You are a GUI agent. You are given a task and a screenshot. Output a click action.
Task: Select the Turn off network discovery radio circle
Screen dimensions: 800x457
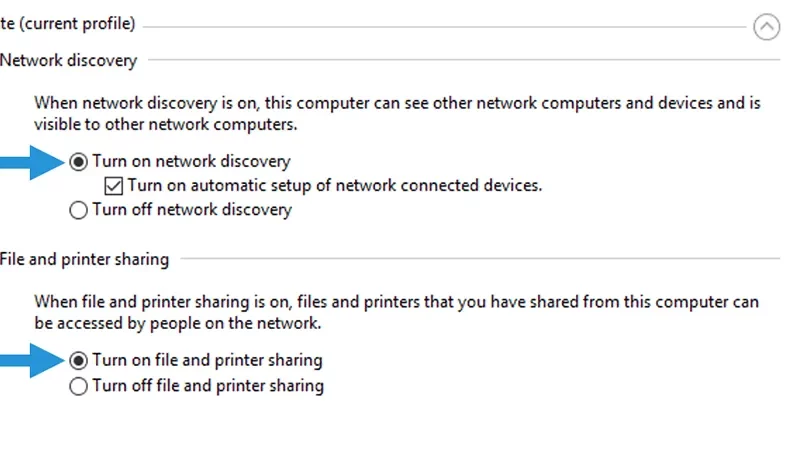78,210
